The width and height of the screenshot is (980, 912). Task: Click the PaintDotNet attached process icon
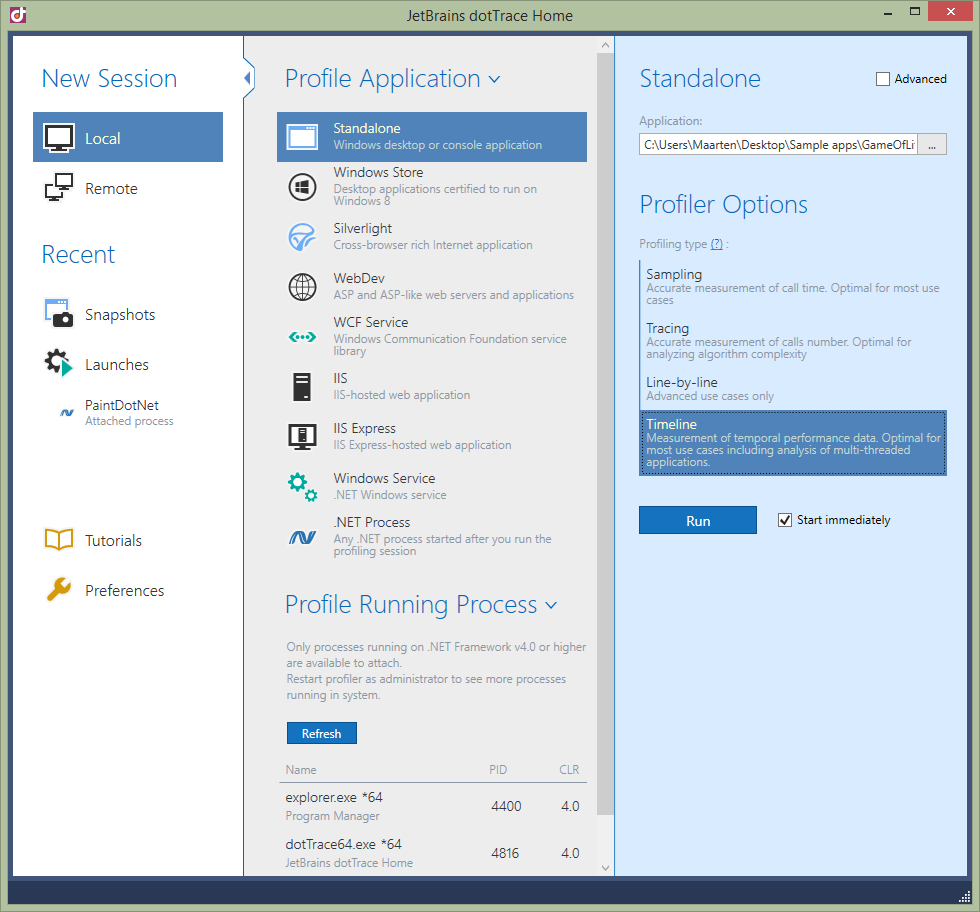point(66,413)
